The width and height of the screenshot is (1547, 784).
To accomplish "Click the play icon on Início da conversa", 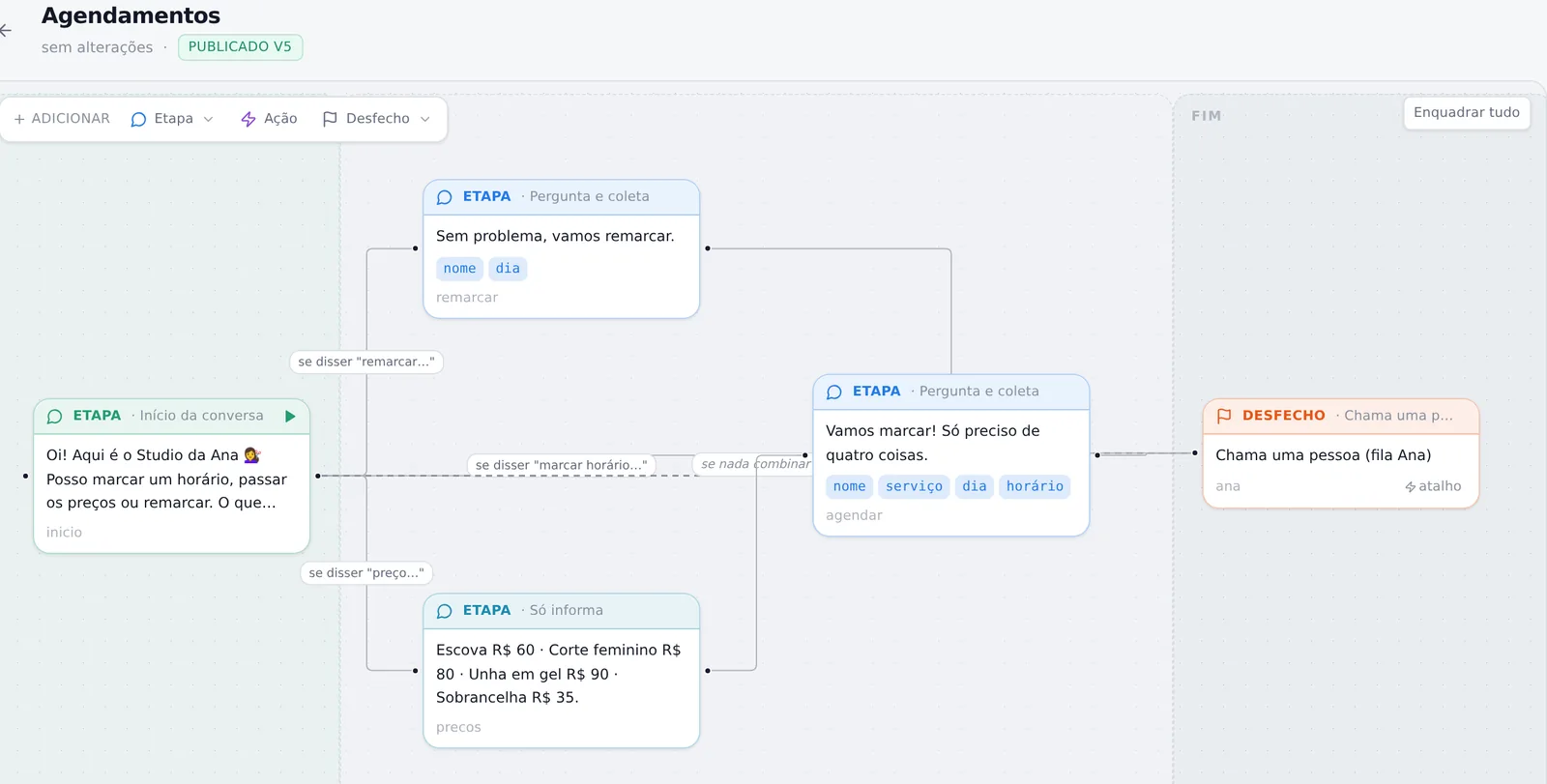I will click(290, 416).
